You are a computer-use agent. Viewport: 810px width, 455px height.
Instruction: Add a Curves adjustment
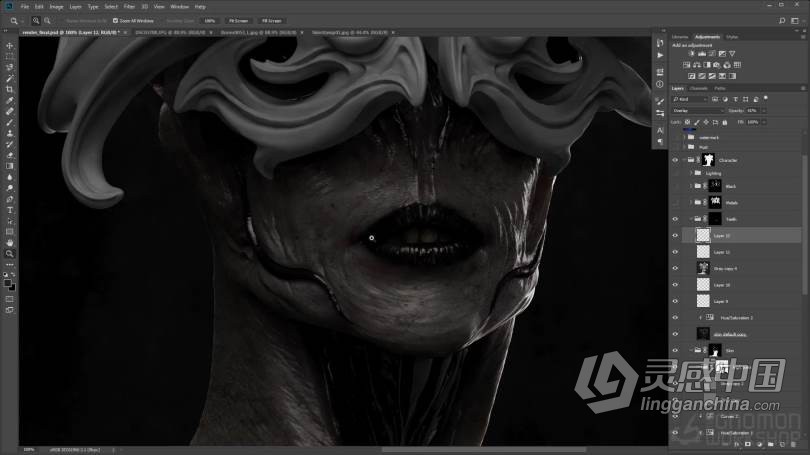[712, 54]
